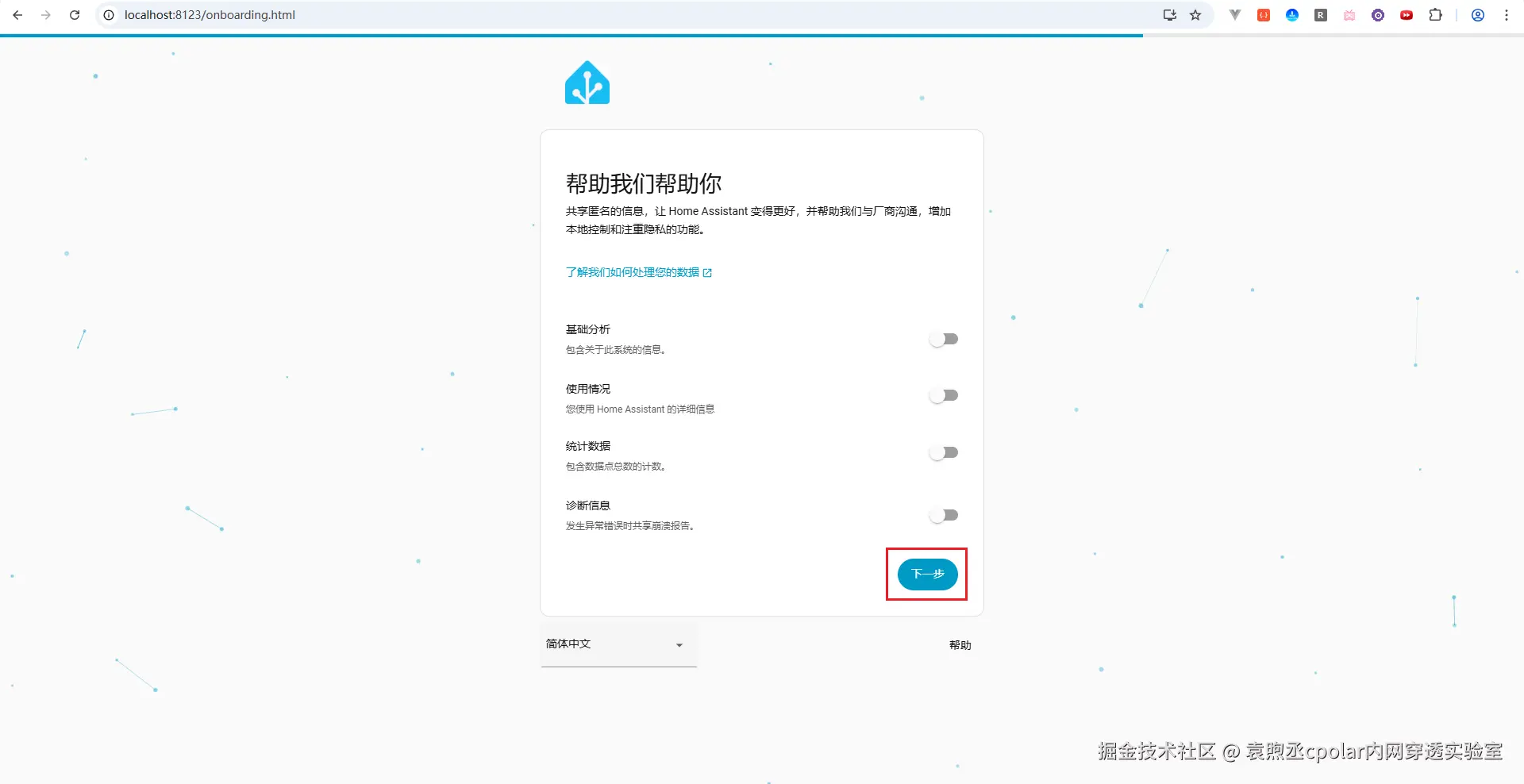The image size is (1524, 784).
Task: Open the 简体中文 language dropdown
Action: point(618,644)
